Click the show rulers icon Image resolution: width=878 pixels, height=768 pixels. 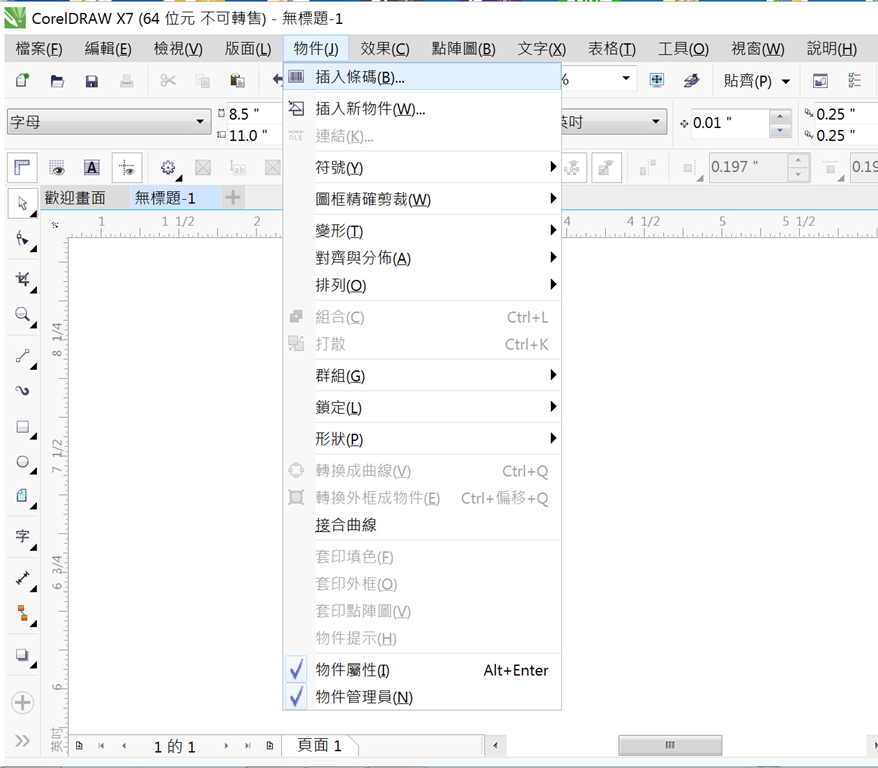(x=22, y=167)
